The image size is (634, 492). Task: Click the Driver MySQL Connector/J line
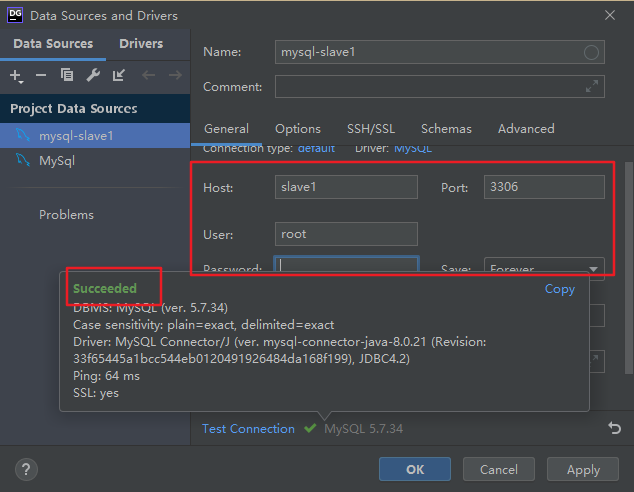point(279,350)
